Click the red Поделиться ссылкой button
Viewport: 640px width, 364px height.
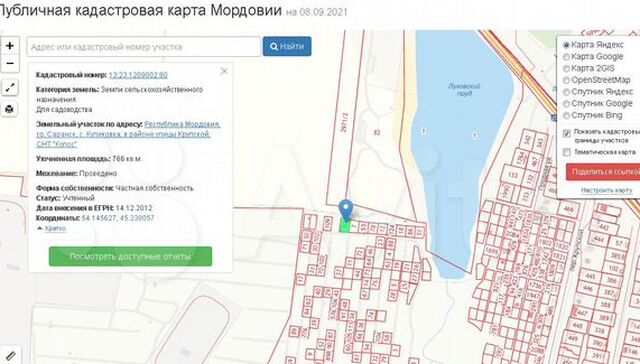coord(603,172)
